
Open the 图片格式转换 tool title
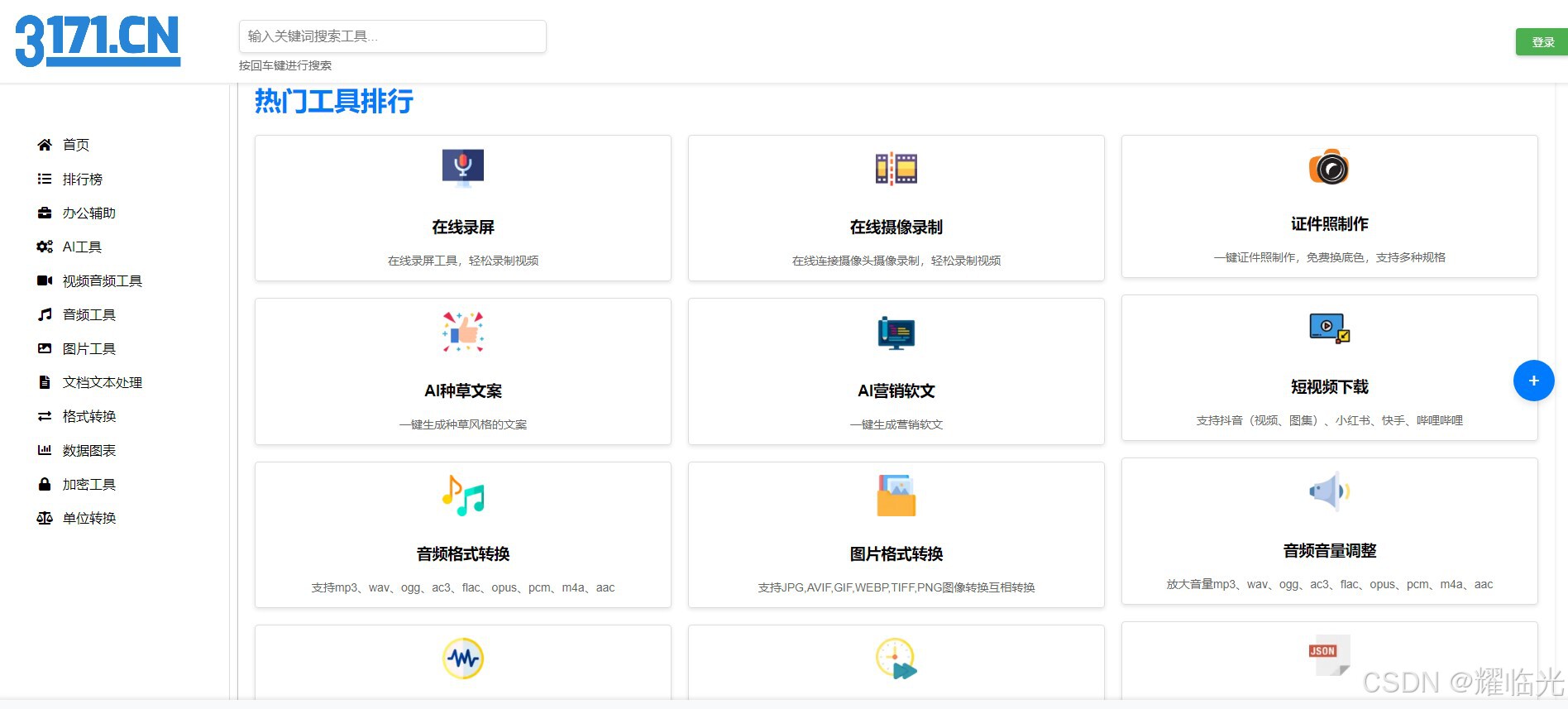point(896,553)
